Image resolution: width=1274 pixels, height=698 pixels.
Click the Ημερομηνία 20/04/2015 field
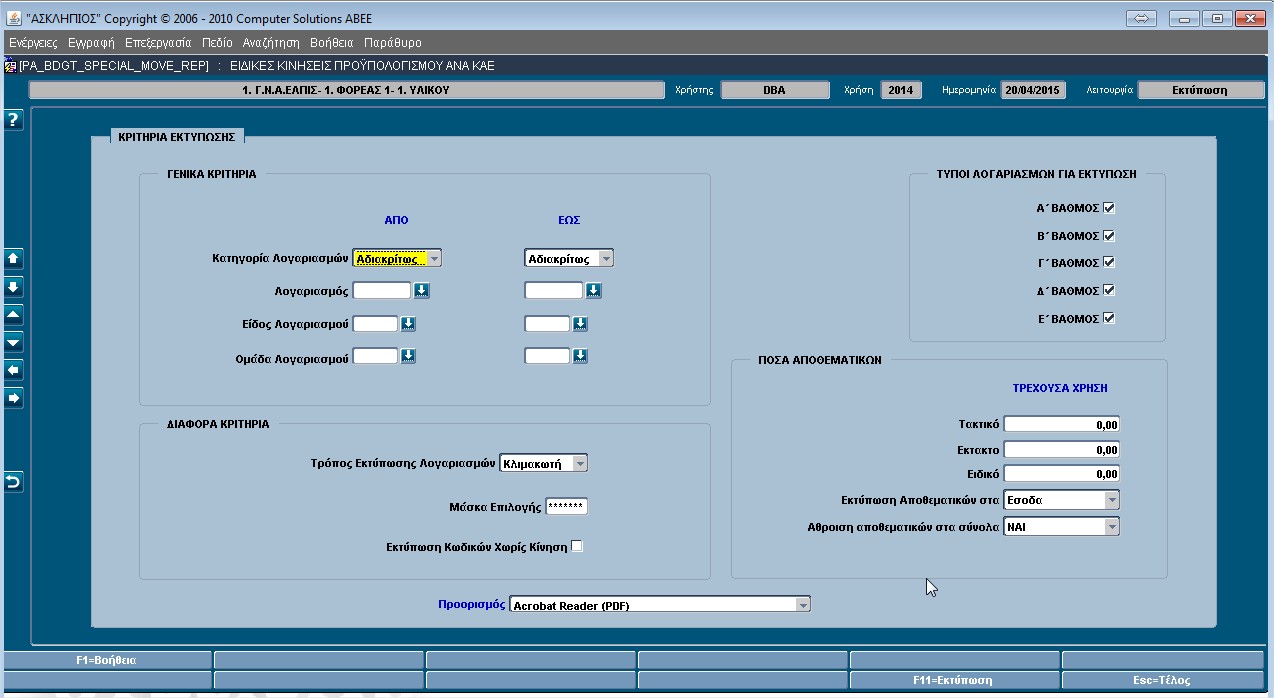1033,90
